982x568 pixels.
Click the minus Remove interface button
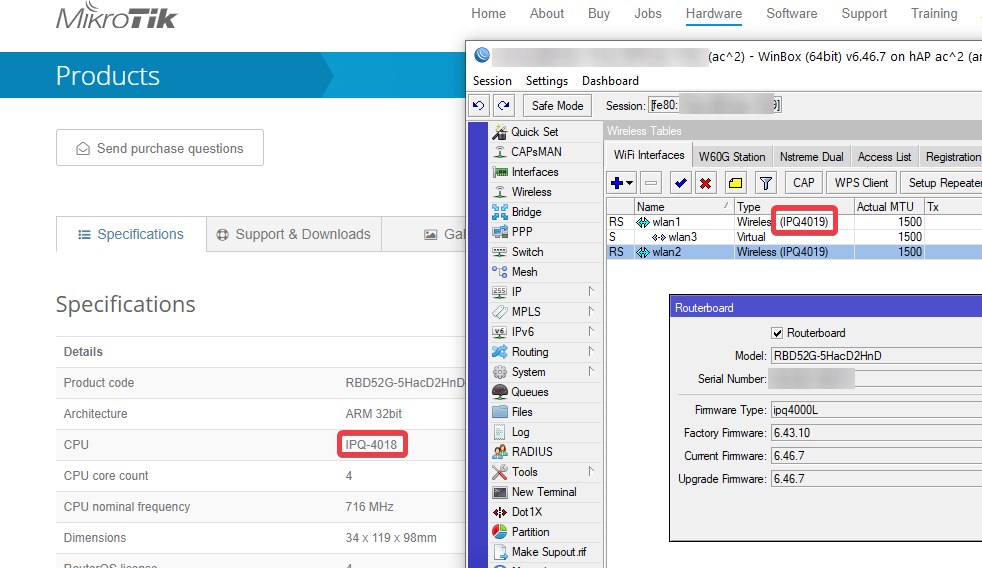click(x=651, y=183)
